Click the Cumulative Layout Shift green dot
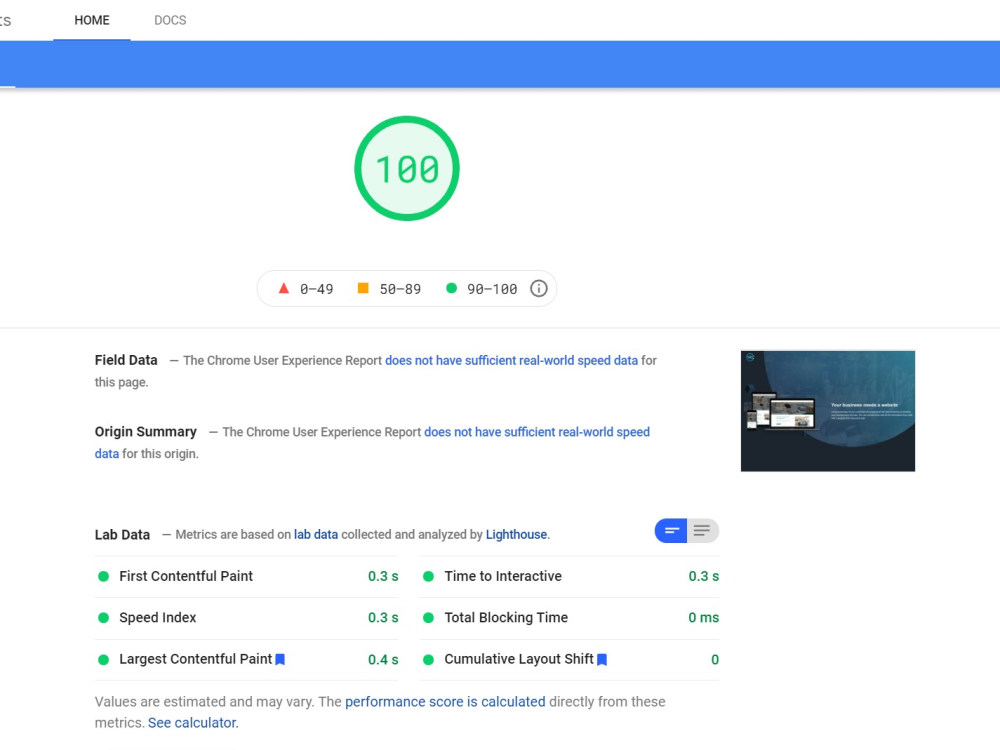This screenshot has height=750, width=1000. [429, 659]
